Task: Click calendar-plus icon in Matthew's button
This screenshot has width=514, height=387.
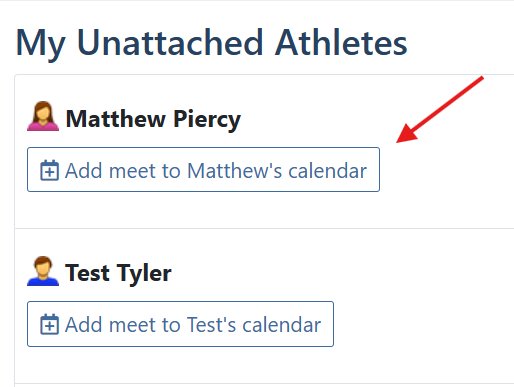Action: (50, 170)
